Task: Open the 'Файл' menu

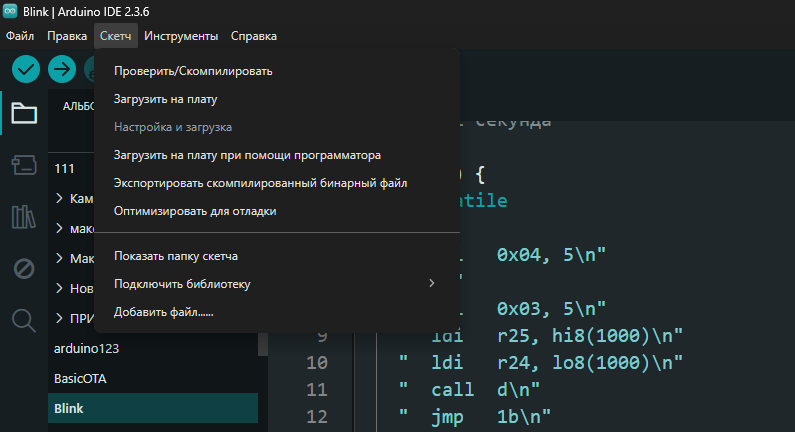Action: [x=20, y=36]
